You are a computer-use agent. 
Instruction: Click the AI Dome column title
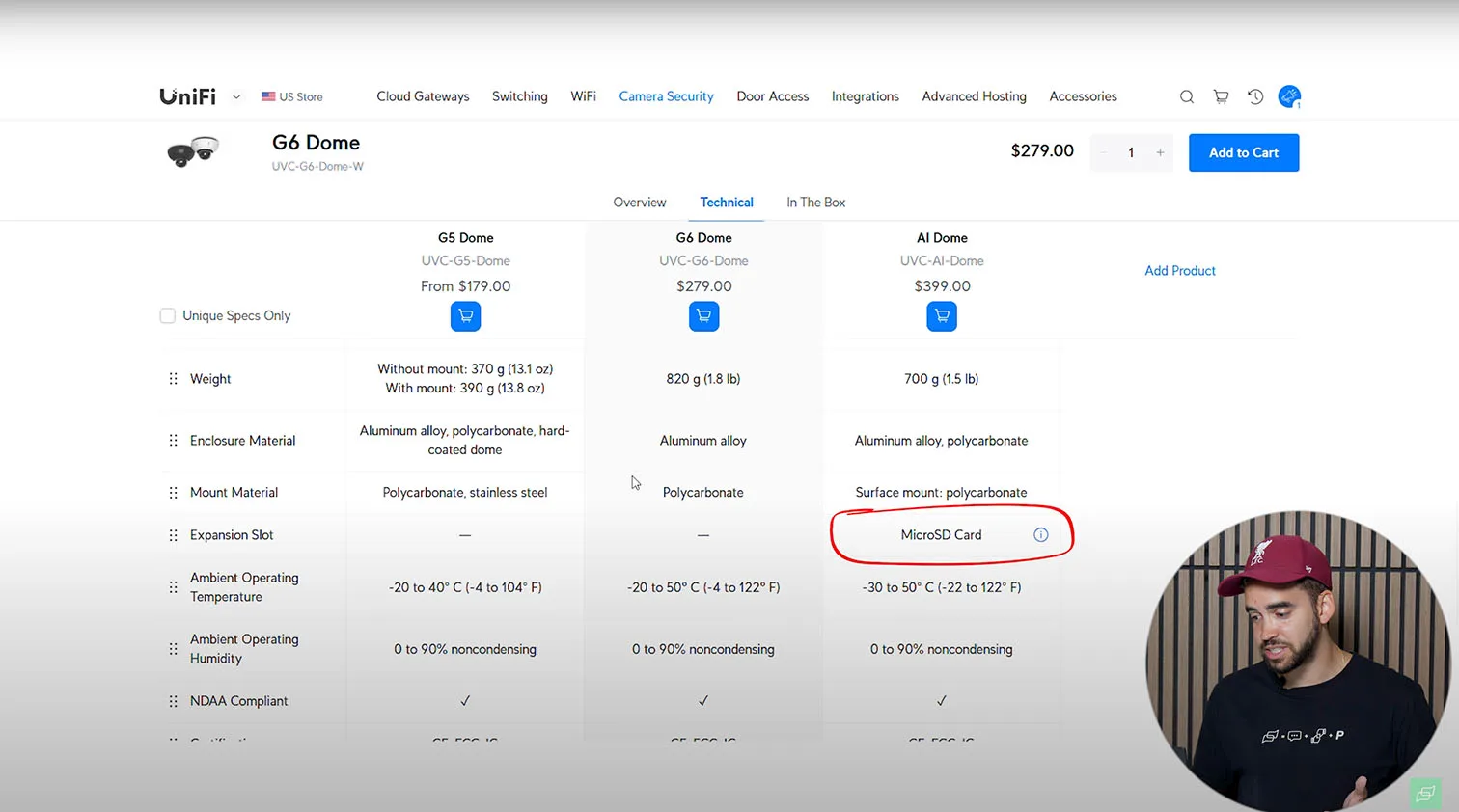(942, 238)
